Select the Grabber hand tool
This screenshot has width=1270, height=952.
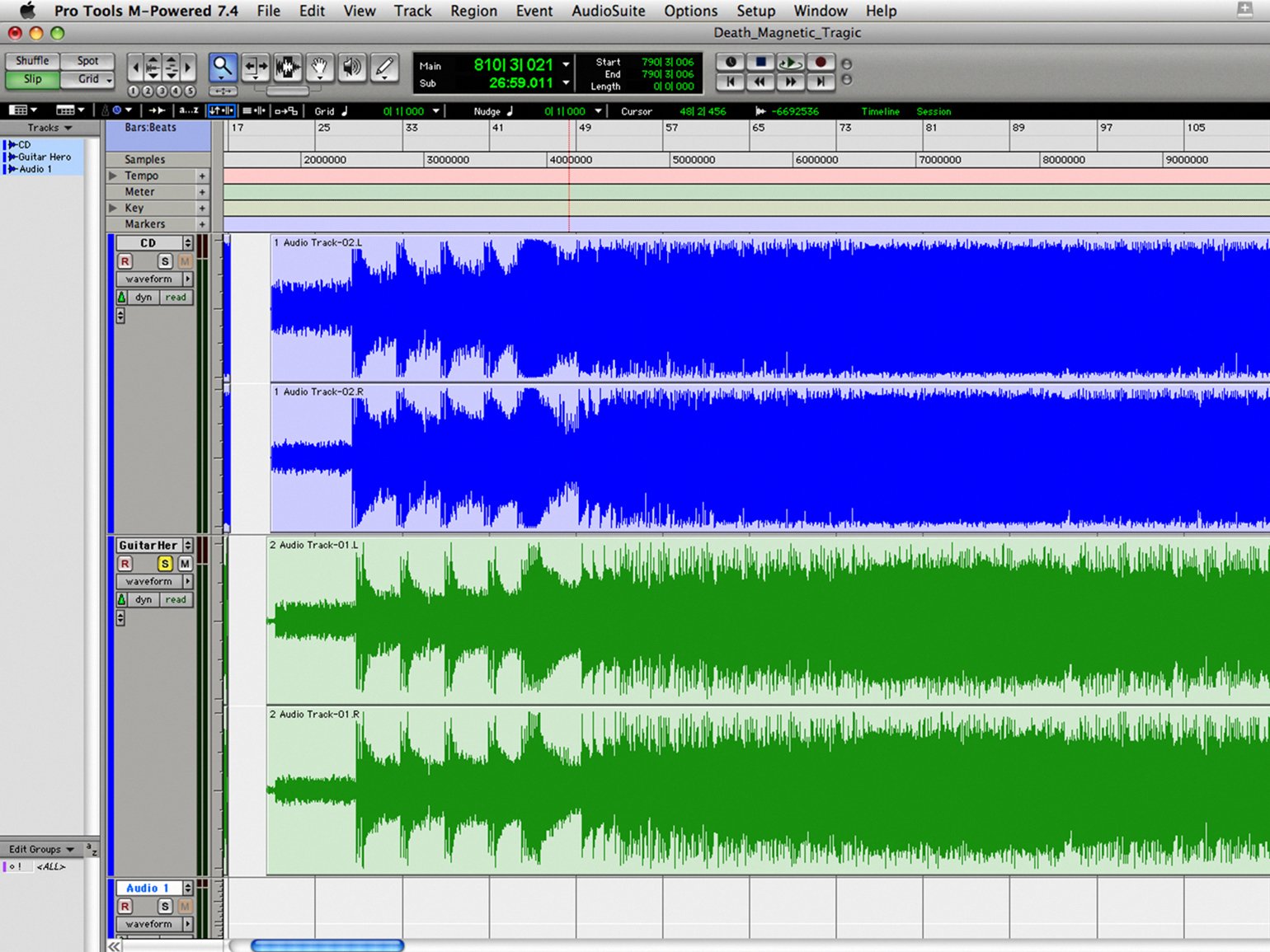(320, 67)
